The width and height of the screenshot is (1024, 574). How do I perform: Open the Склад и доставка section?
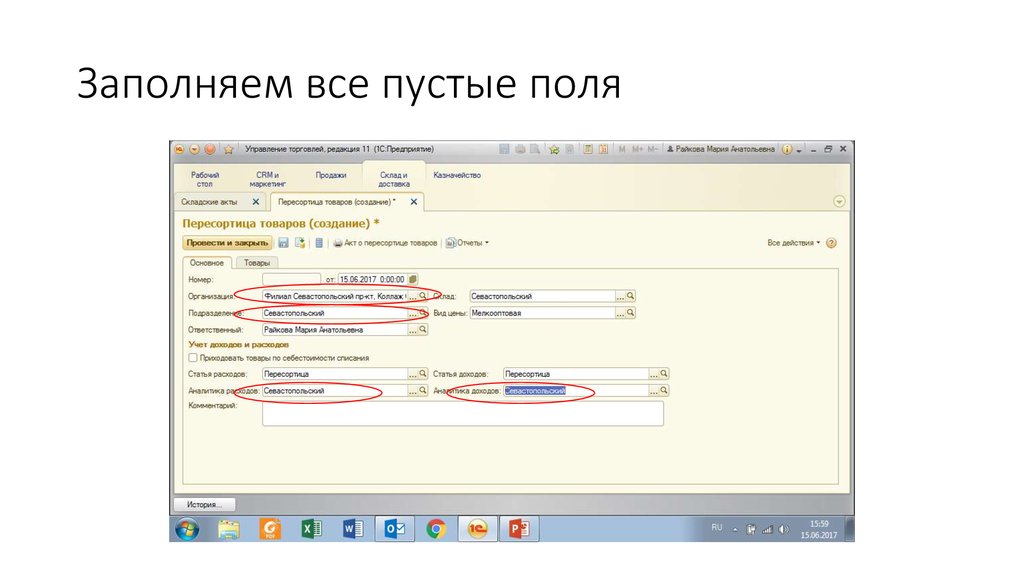tap(394, 179)
